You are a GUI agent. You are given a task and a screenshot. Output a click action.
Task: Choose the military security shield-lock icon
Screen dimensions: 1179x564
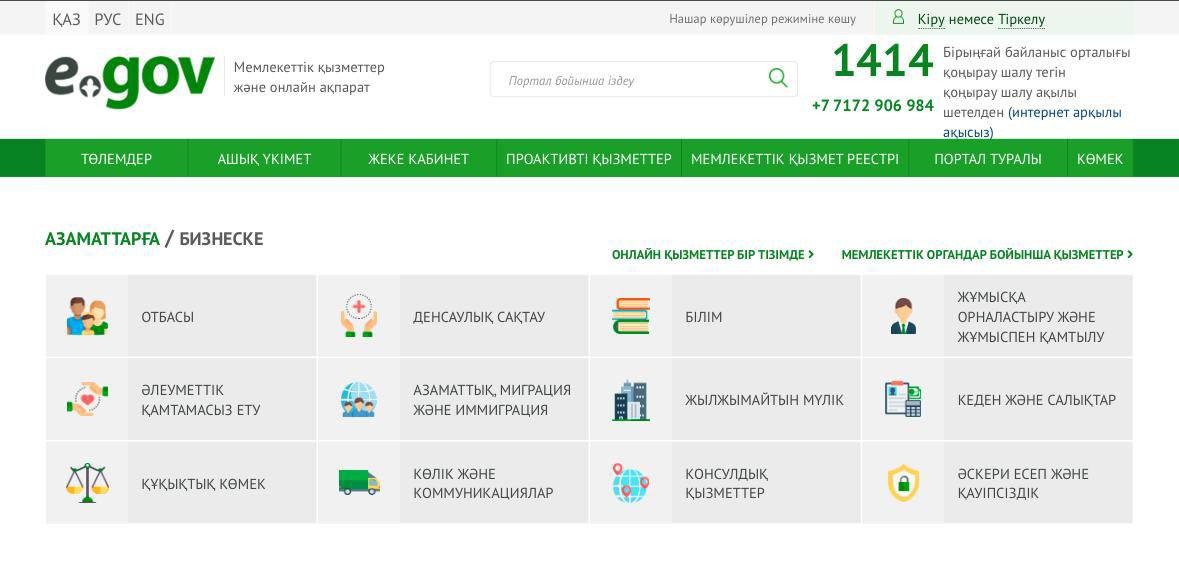(903, 483)
